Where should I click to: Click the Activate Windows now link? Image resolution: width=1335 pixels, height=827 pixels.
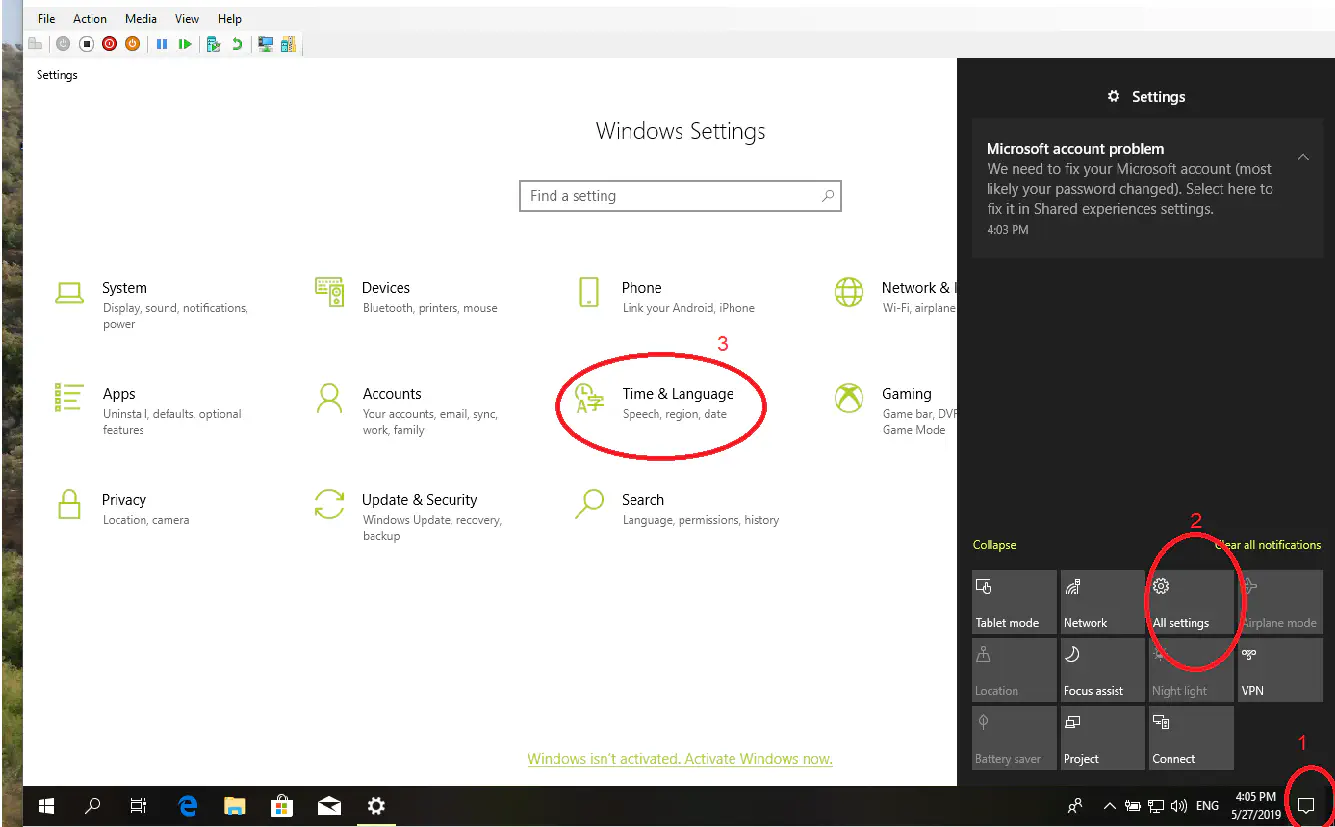[680, 759]
